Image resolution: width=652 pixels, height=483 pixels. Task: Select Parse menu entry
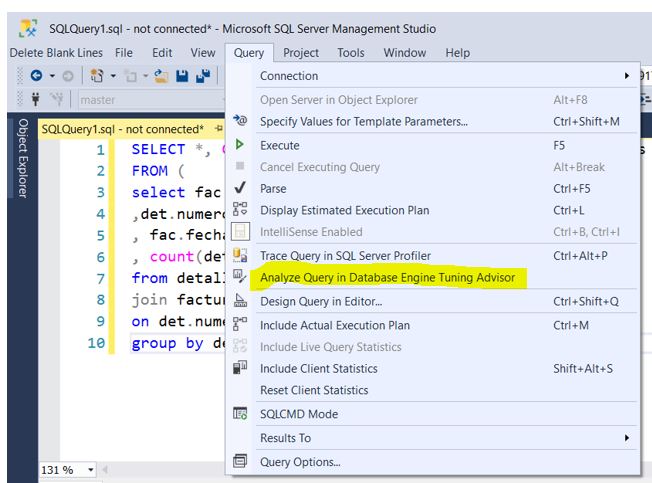430,189
